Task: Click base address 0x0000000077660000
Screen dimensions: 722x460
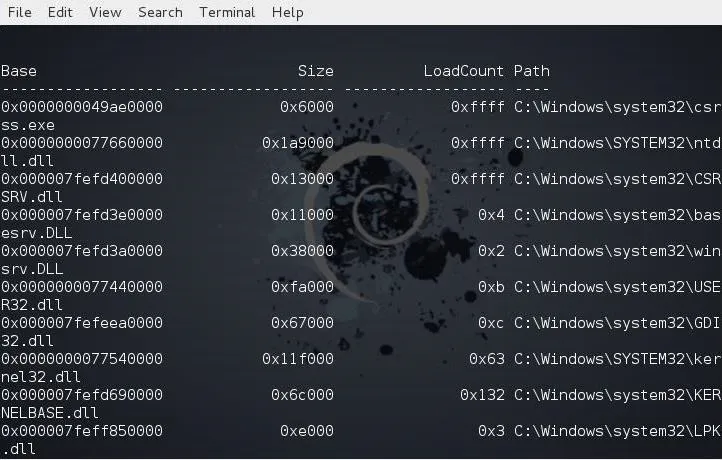Action: (x=82, y=143)
